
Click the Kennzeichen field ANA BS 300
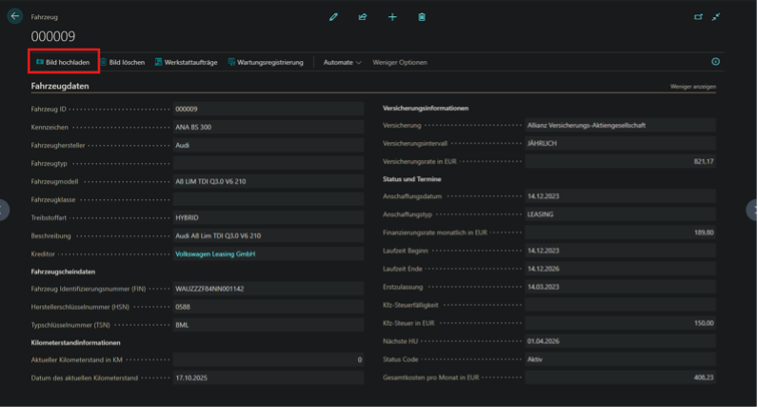pos(267,127)
